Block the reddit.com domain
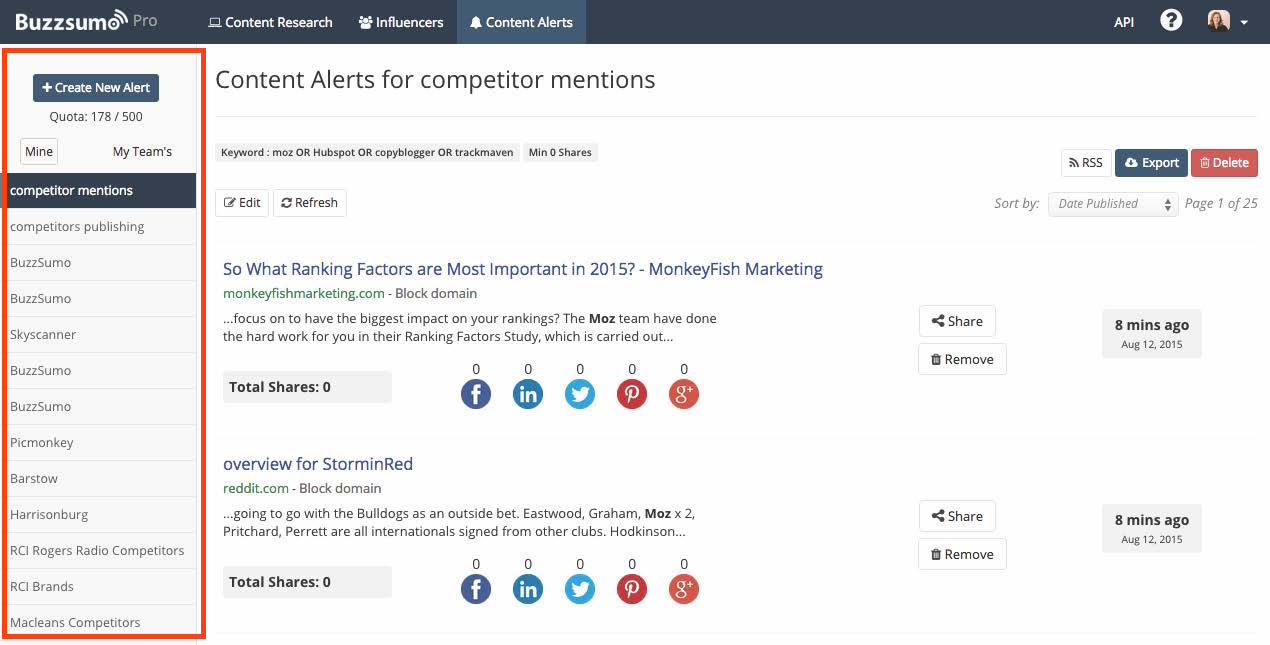 340,488
